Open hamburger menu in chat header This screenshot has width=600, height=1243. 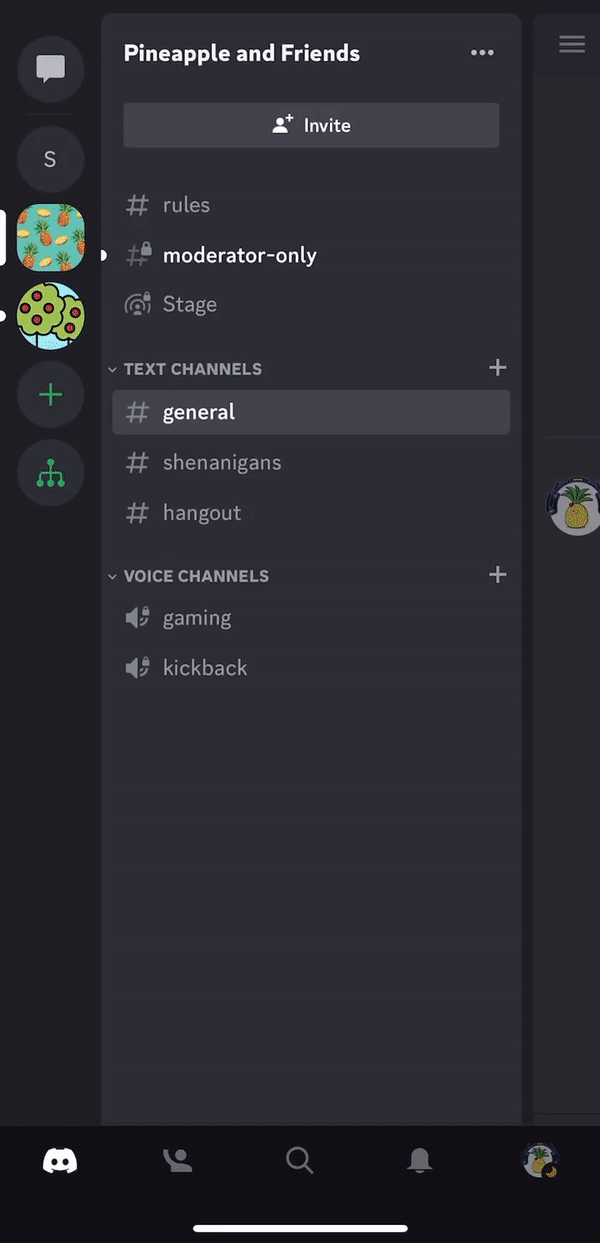coord(572,44)
